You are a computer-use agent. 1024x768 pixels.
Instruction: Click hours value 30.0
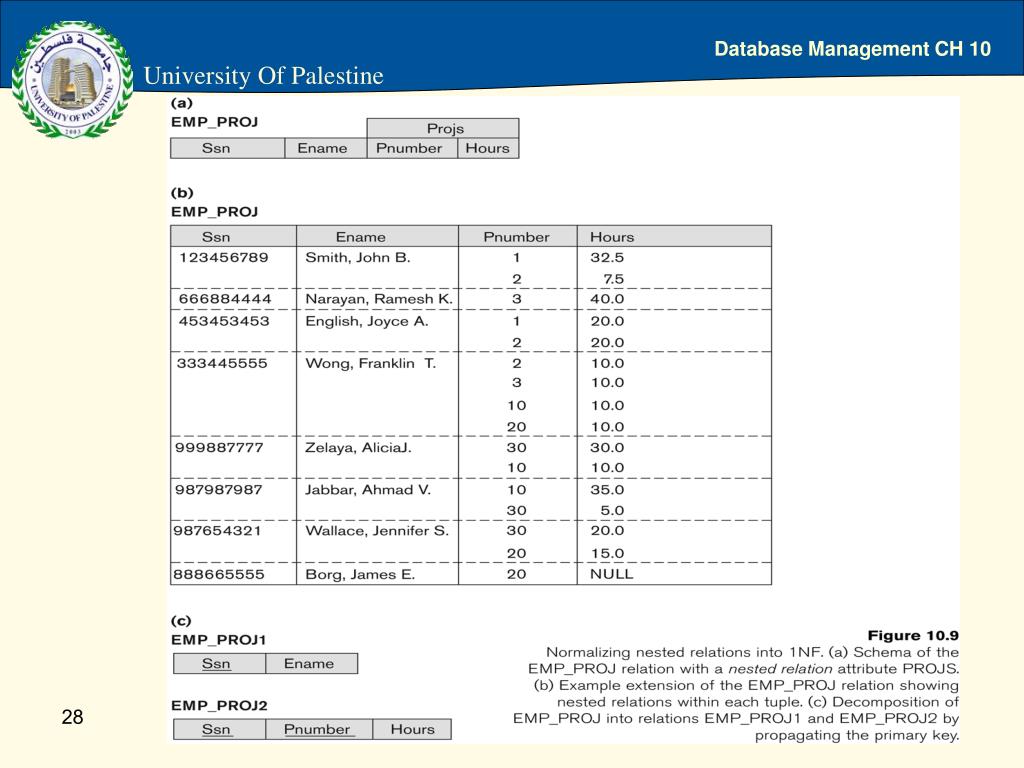click(x=607, y=447)
